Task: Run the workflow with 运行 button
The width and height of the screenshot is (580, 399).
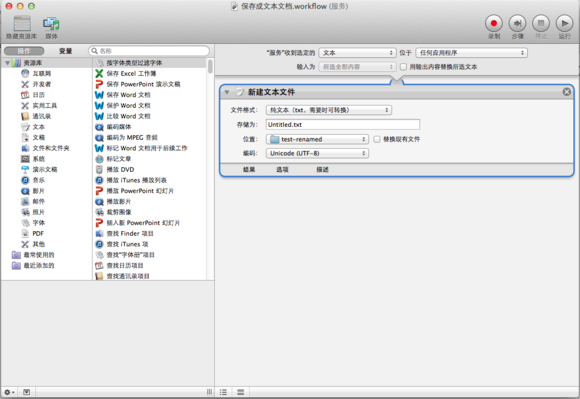Action: [x=564, y=23]
